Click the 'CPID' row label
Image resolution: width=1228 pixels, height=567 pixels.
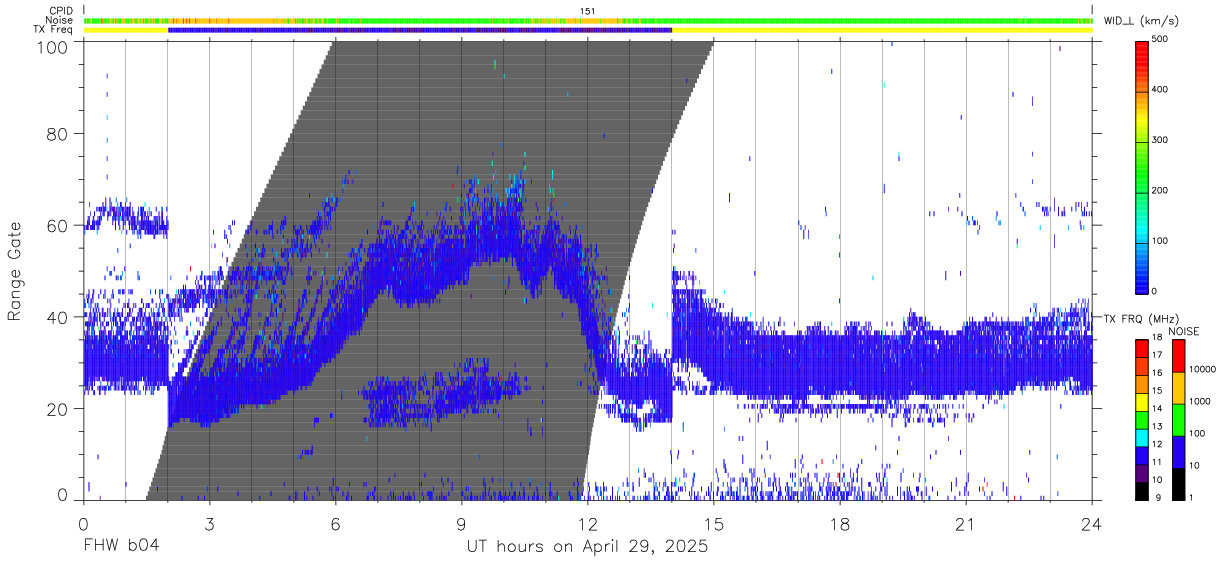pos(62,11)
